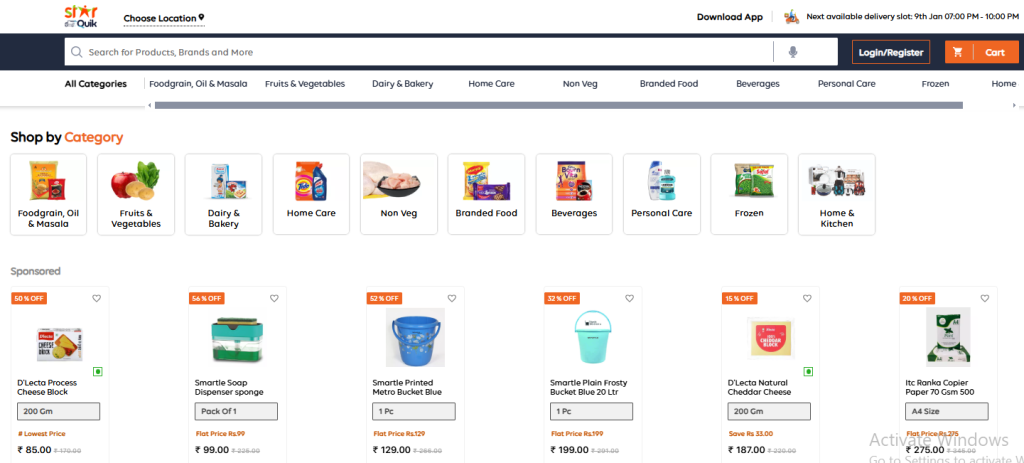Open Dairy & Bakery in the category menu
Screen dimensions: 1024x463
point(402,84)
